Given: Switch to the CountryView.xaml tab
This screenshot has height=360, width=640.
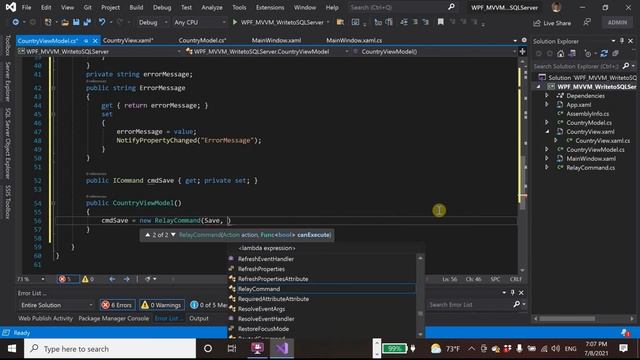Looking at the screenshot, I should (x=128, y=40).
